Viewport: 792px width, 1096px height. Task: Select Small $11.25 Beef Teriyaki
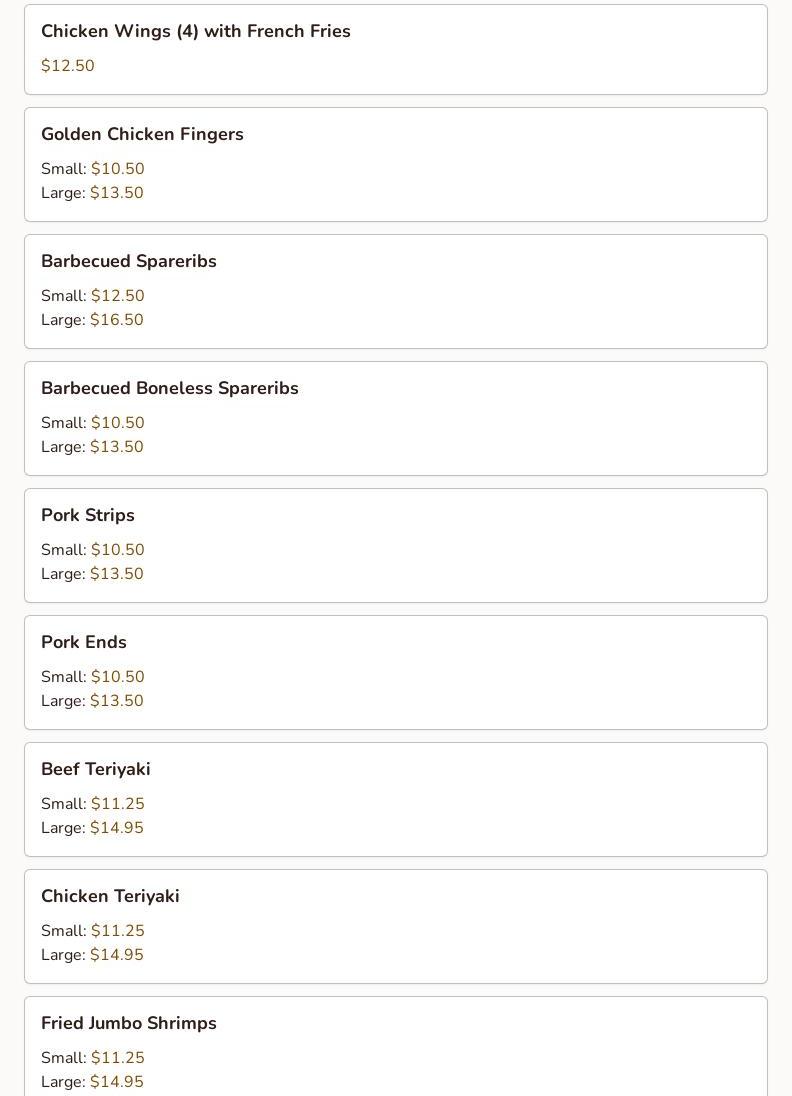click(x=93, y=804)
